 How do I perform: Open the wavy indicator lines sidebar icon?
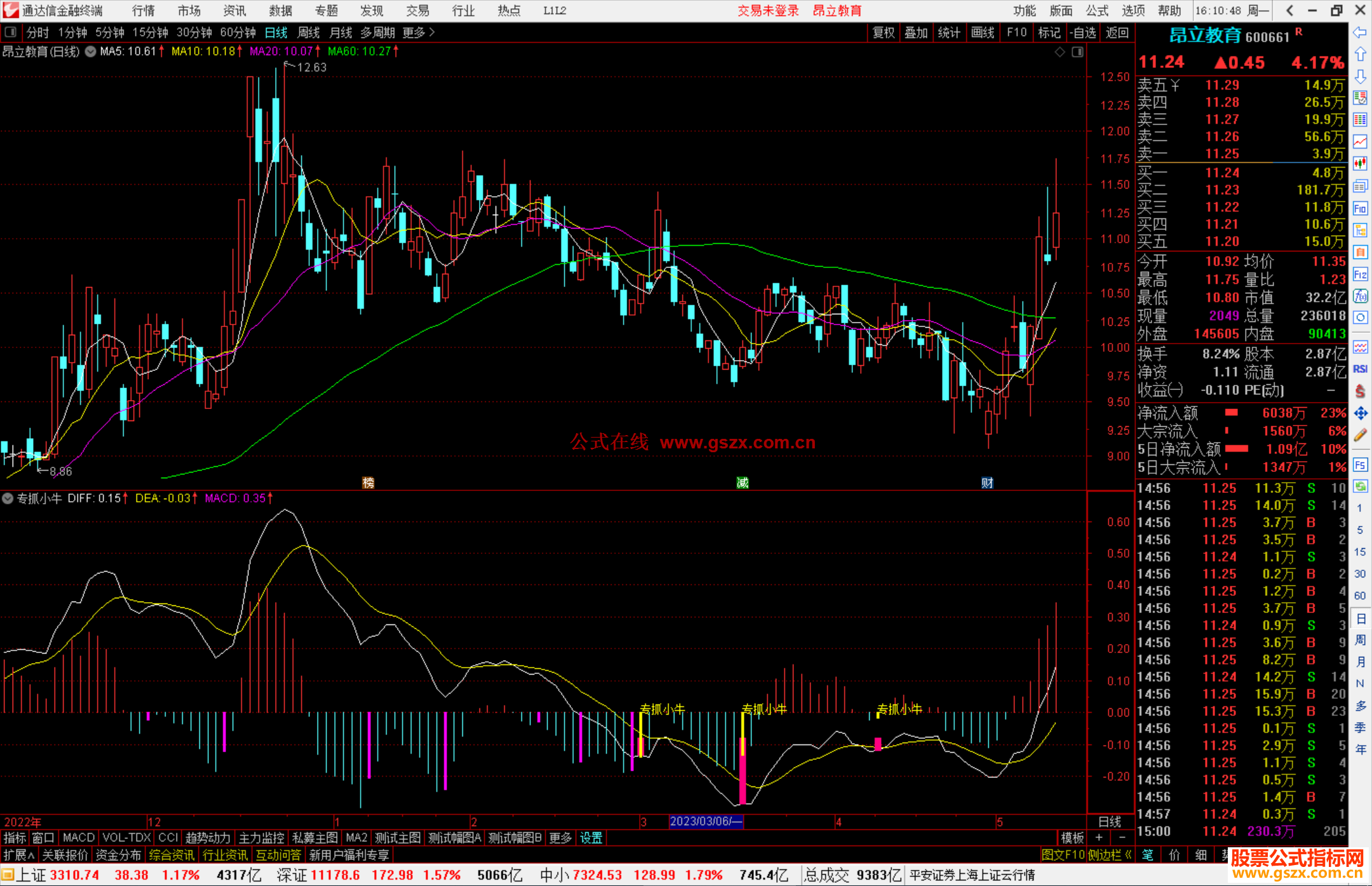click(x=1360, y=347)
